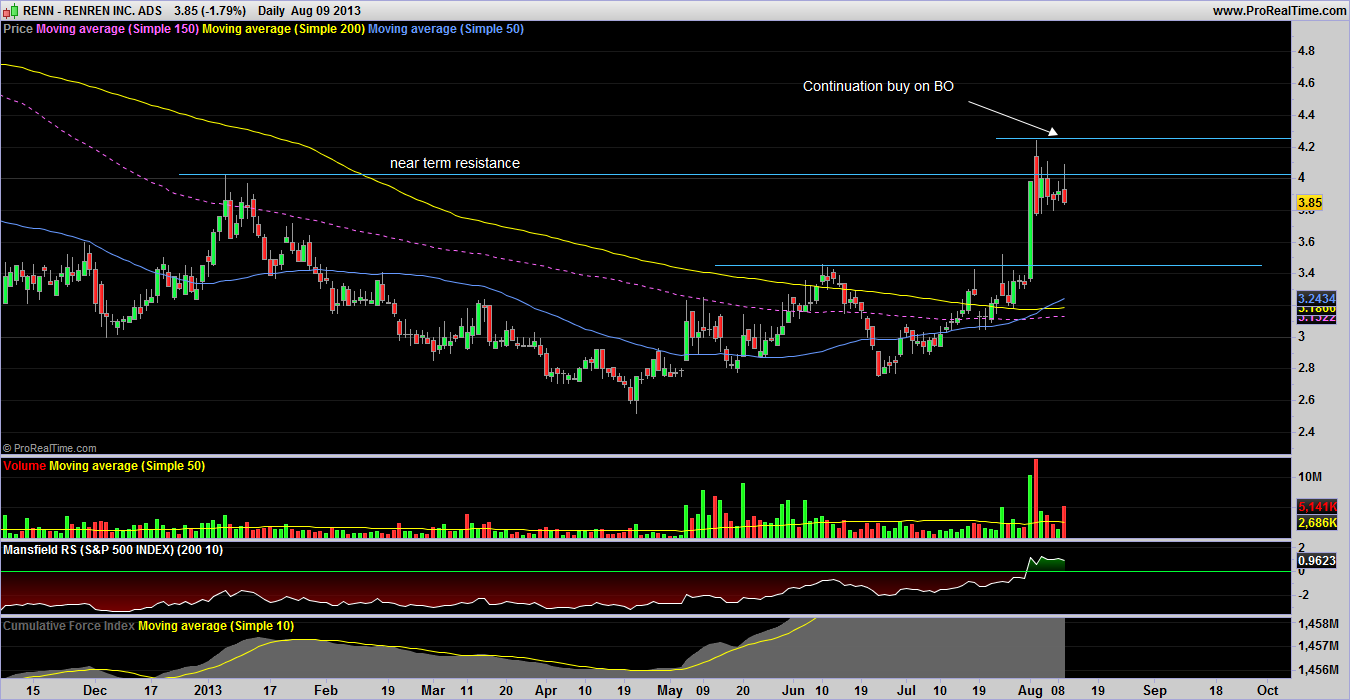1350x700 pixels.
Task: Click the pink Moving average (Simple 150) label
Action: pyautogui.click(x=118, y=29)
